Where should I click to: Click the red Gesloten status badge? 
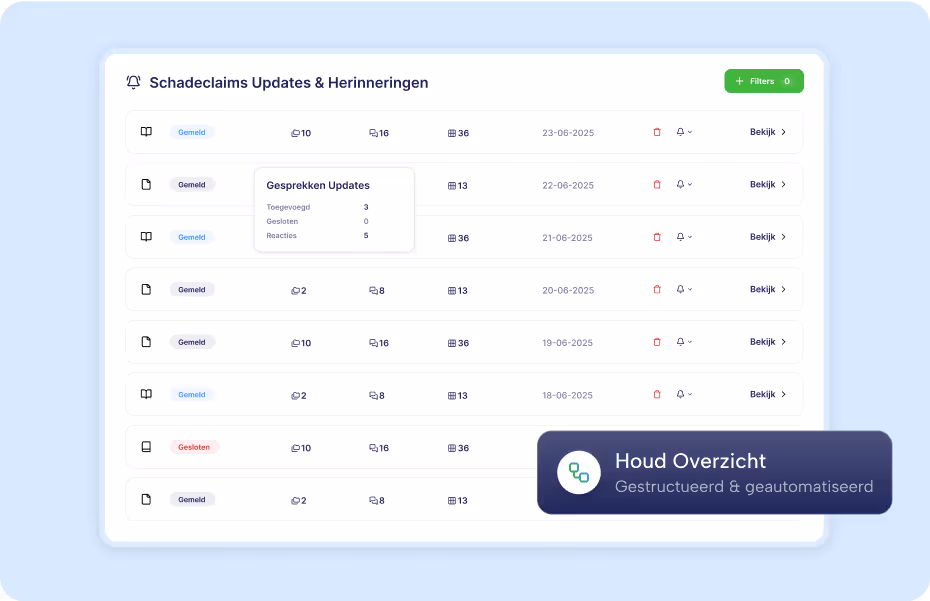[x=194, y=447]
